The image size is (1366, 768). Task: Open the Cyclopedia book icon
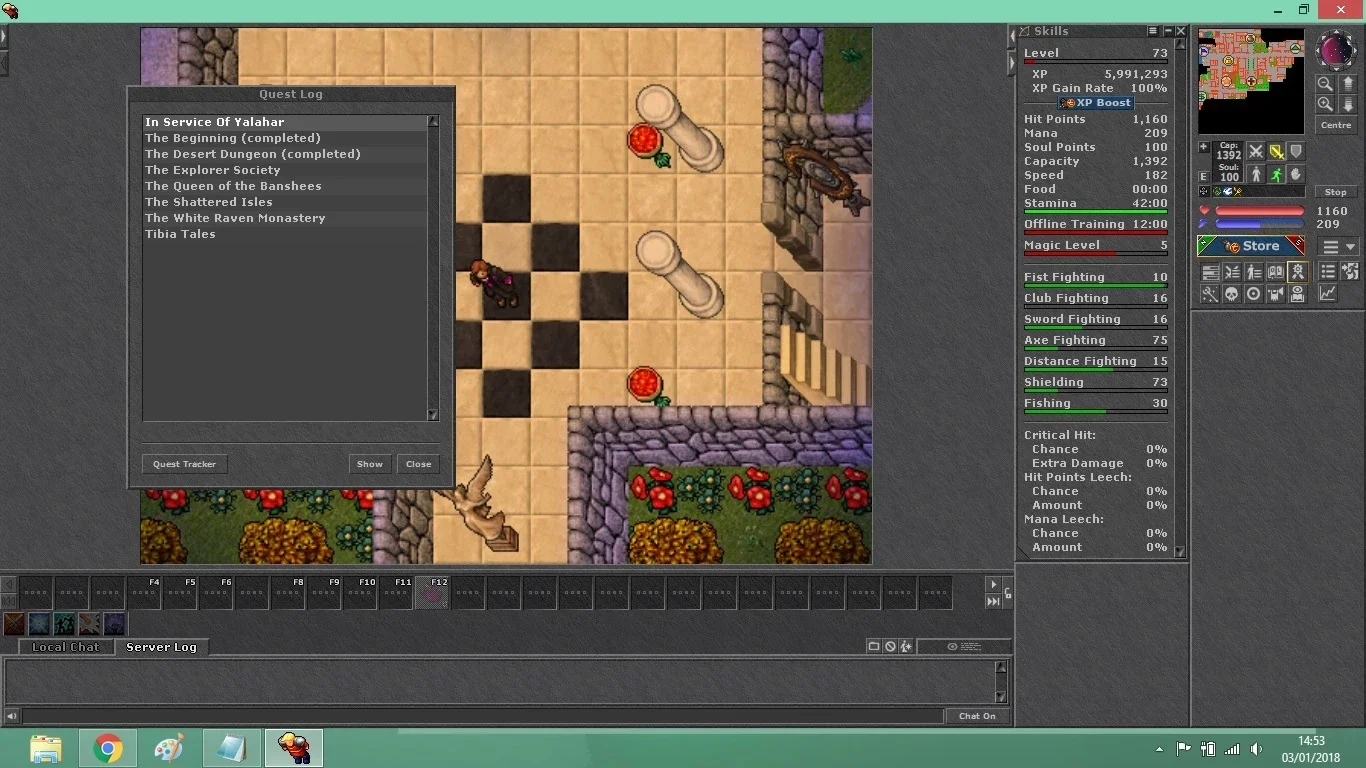(1298, 293)
